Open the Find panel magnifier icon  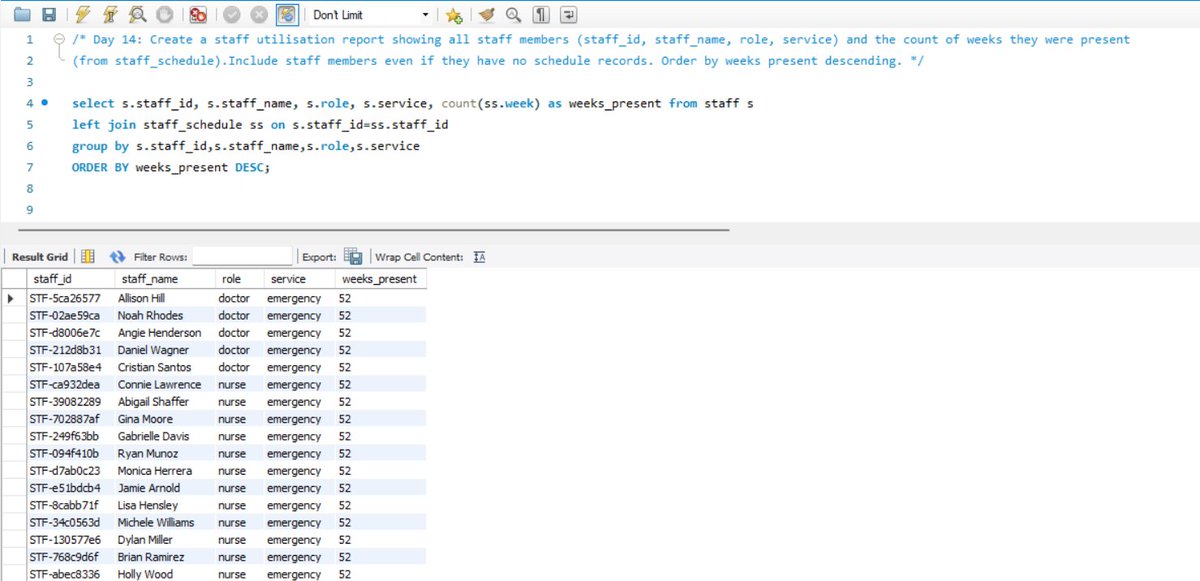pos(513,14)
